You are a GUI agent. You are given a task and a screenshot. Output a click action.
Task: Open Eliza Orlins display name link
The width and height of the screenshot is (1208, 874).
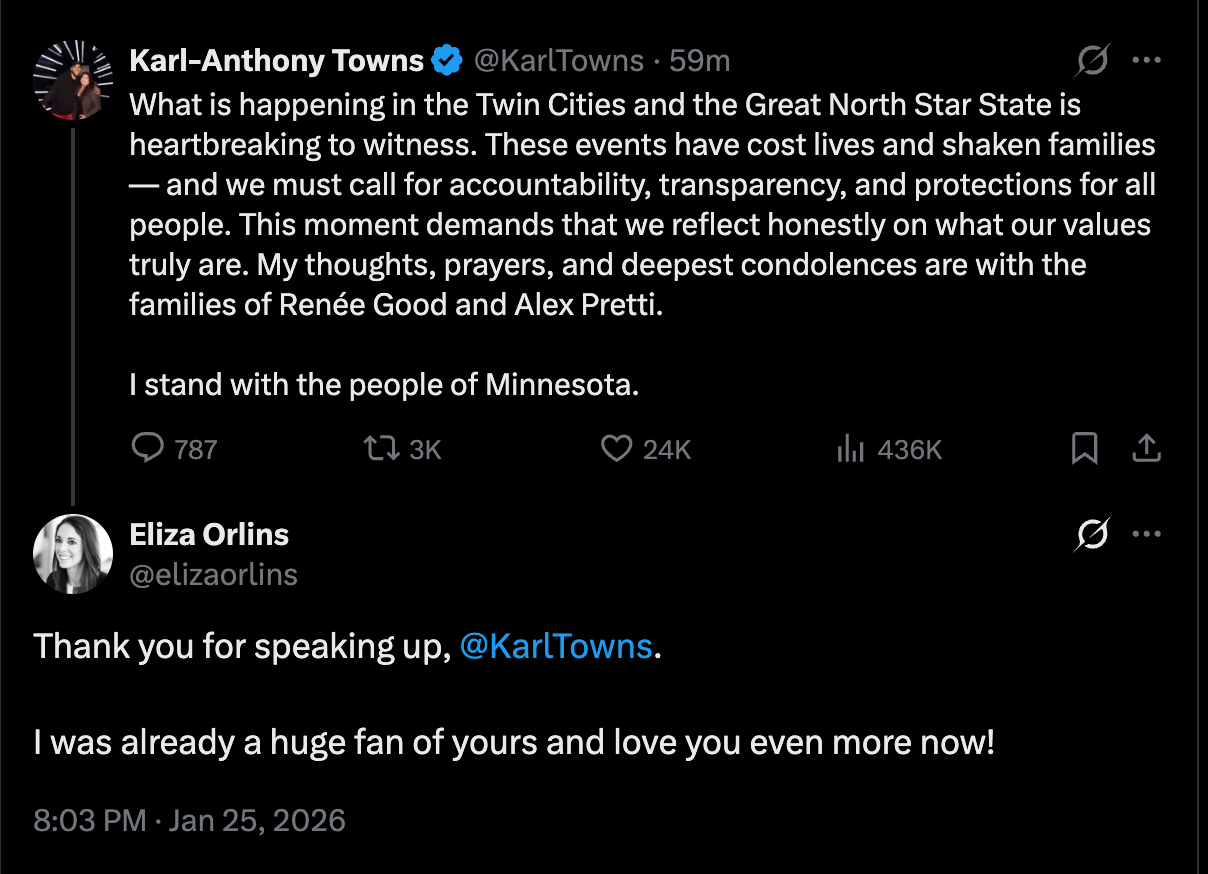tap(209, 535)
